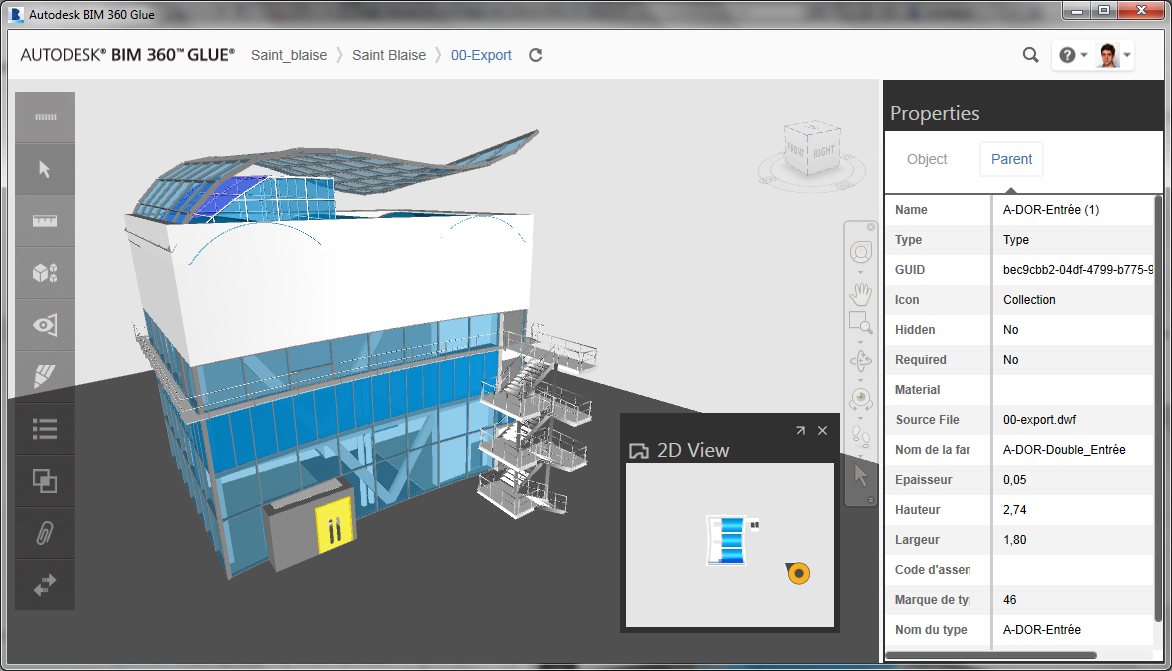The height and width of the screenshot is (671, 1172).
Task: Open the Measure ruler tool
Action: pos(45,221)
